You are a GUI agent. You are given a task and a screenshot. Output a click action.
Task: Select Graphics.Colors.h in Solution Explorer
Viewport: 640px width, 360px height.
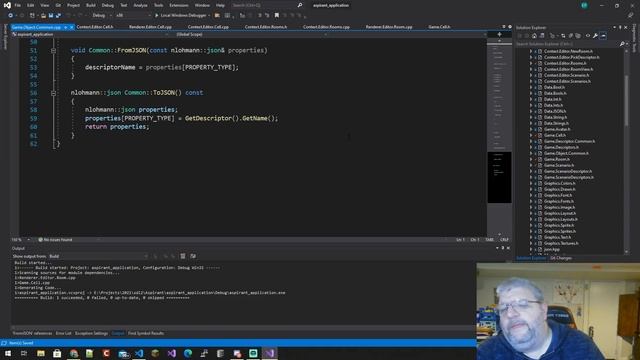[x=560, y=183]
